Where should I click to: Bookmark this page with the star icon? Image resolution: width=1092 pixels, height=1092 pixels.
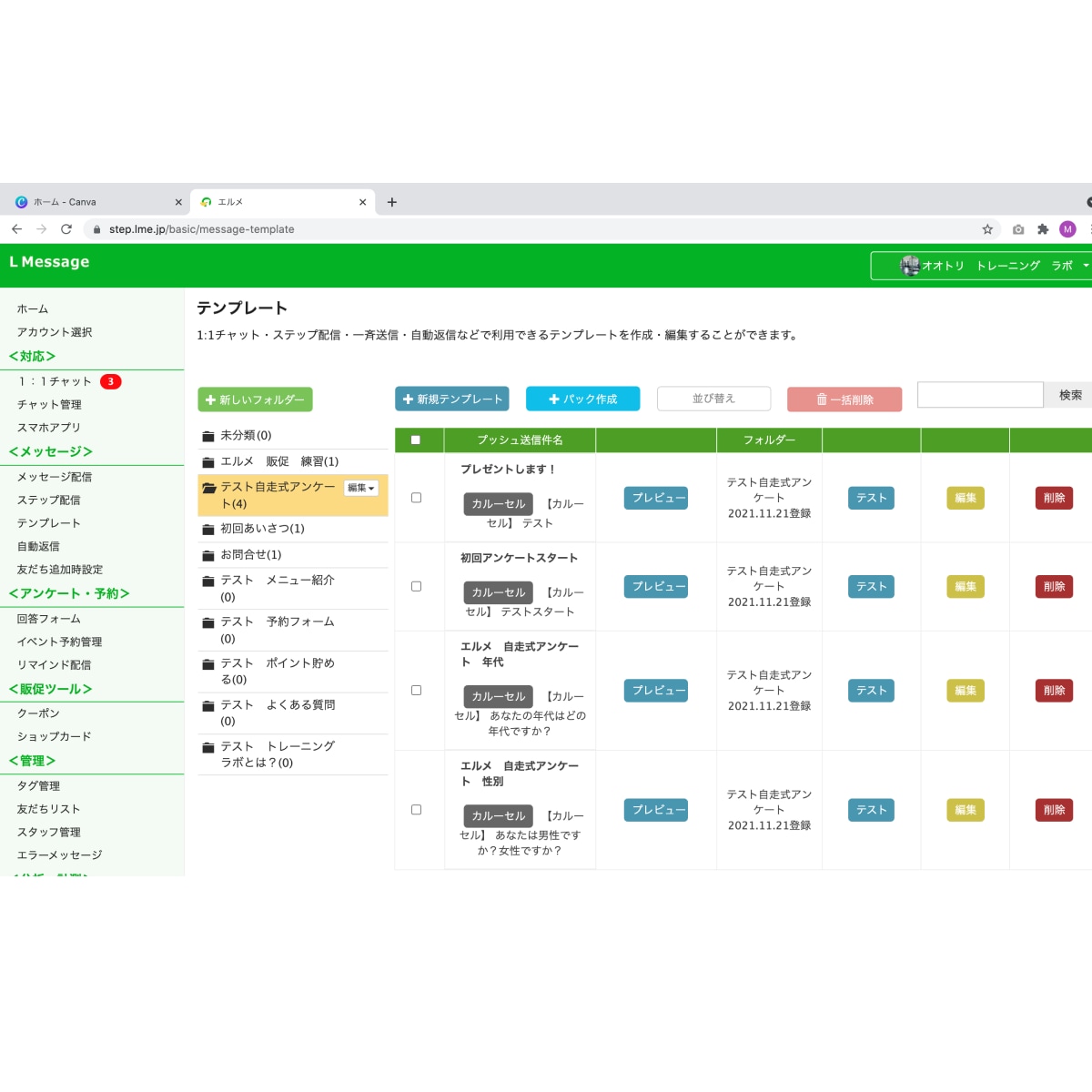(987, 229)
